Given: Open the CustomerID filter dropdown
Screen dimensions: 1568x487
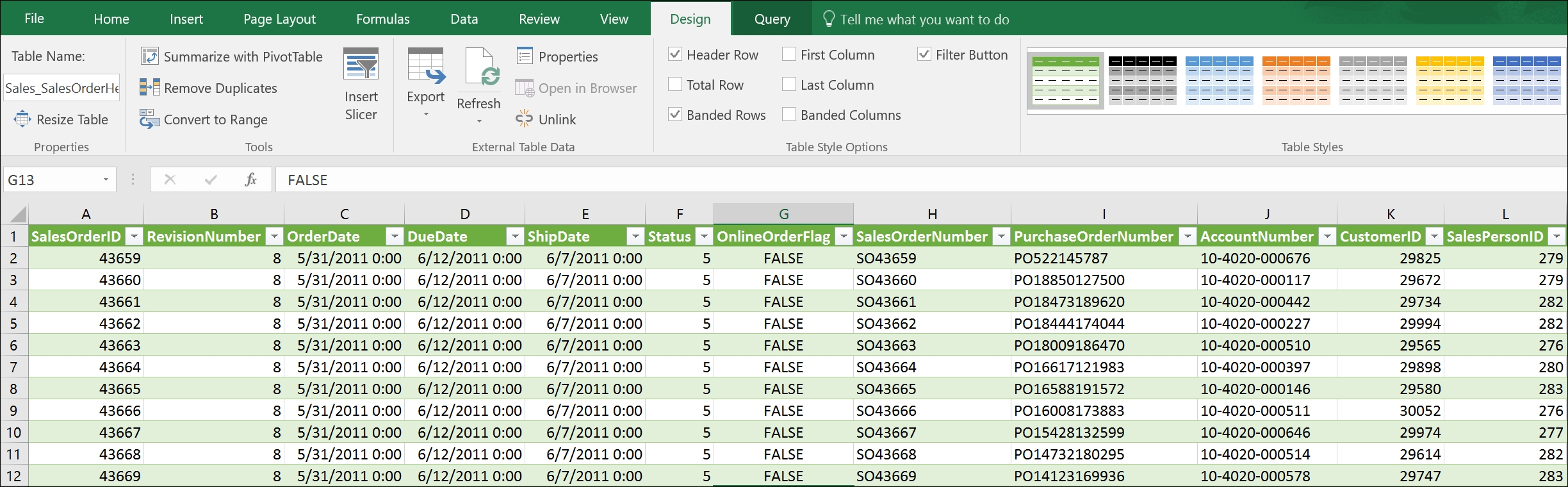Looking at the screenshot, I should [1435, 236].
